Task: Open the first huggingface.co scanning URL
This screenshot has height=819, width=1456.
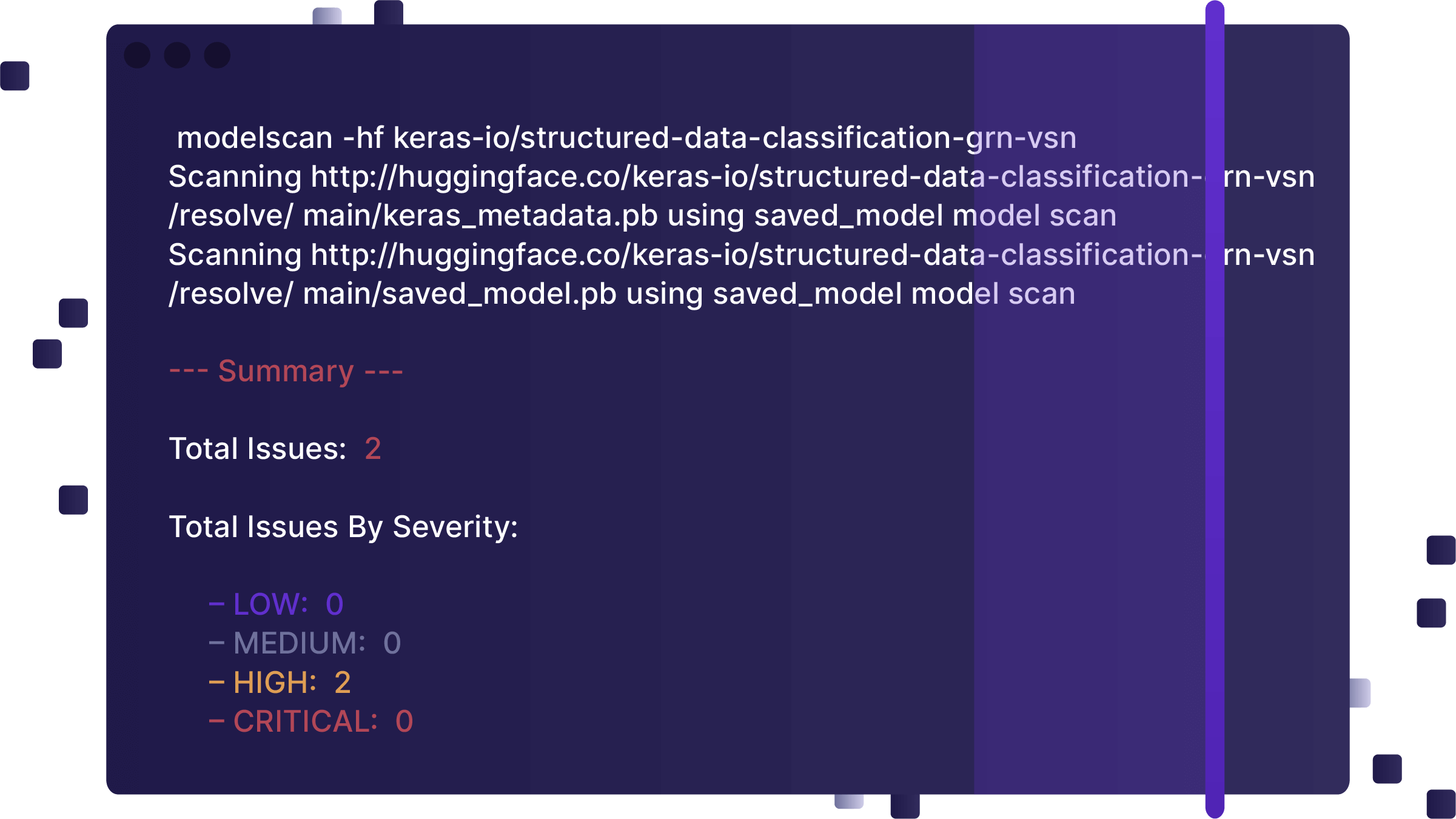Action: click(x=741, y=177)
